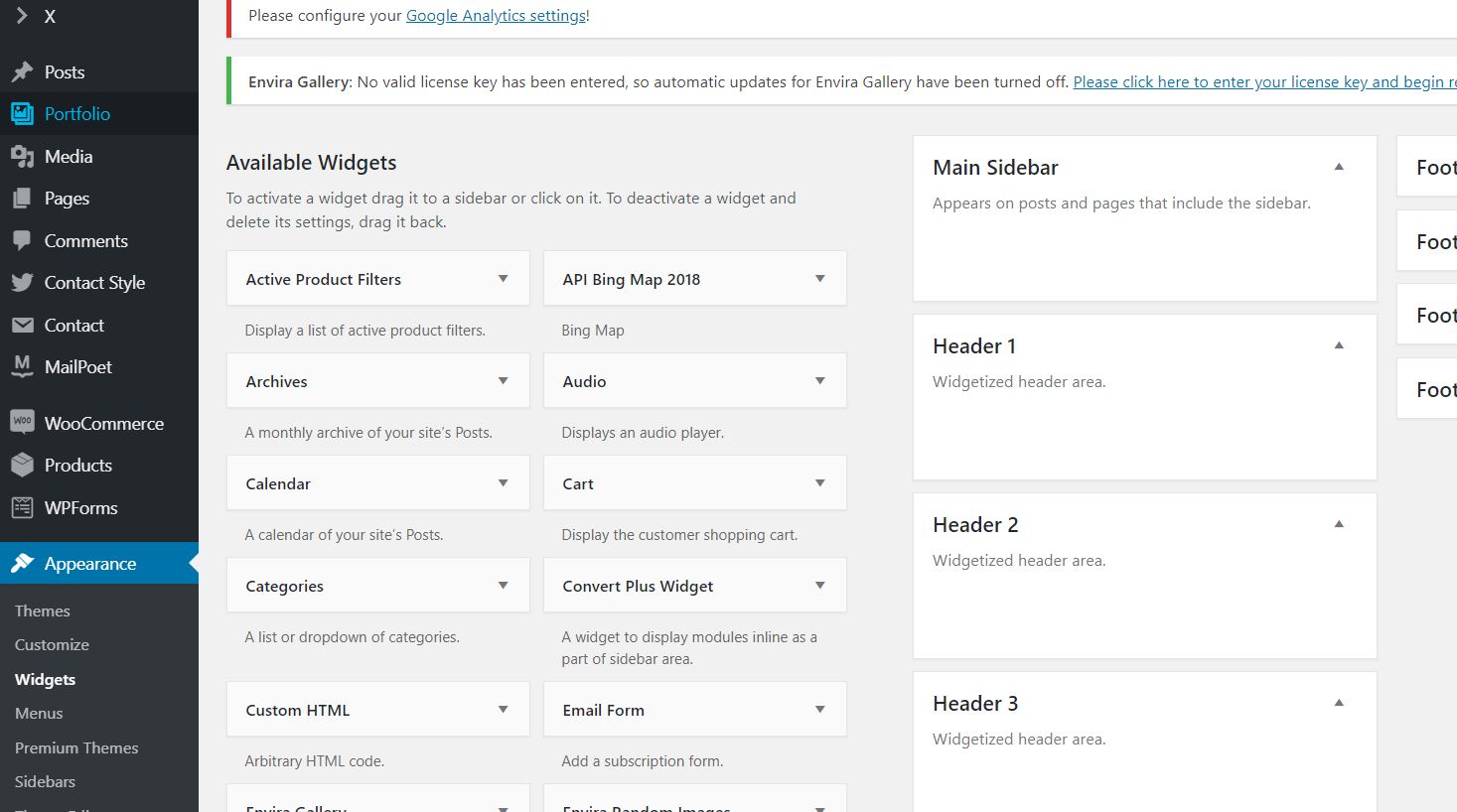Click the enter your license key link
Viewport: 1457px width, 812px height.
pos(1264,82)
